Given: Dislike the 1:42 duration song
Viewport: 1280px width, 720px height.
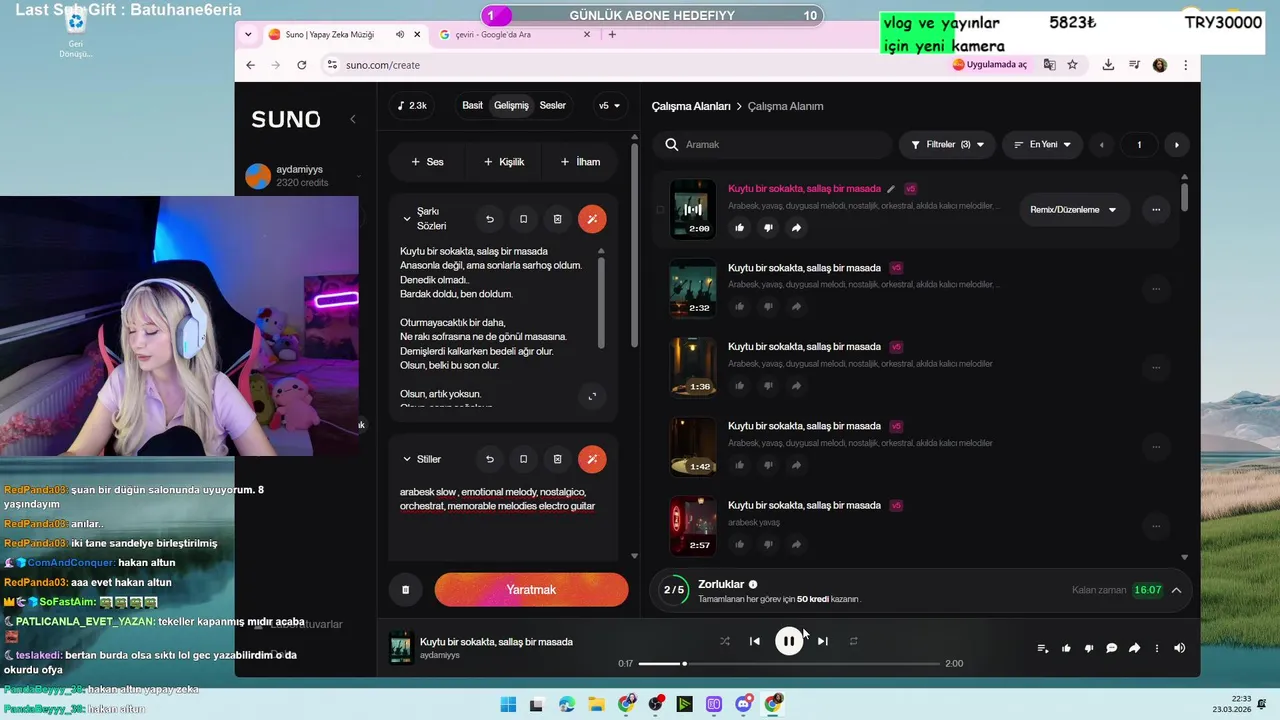Looking at the screenshot, I should tap(768, 465).
